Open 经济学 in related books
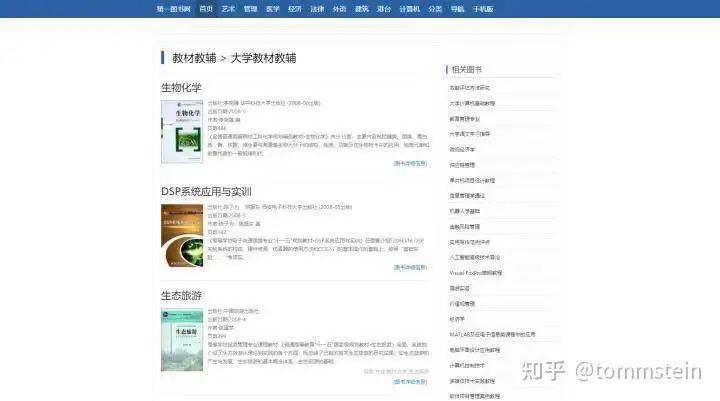The width and height of the screenshot is (720, 401). tap(457, 319)
